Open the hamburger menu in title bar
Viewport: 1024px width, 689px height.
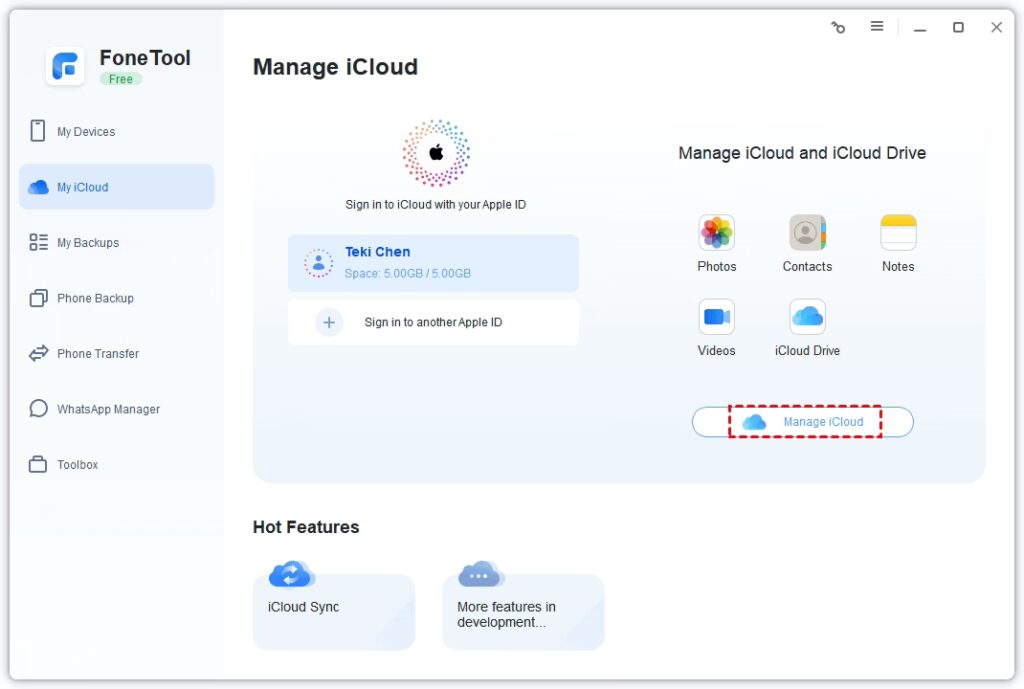877,27
